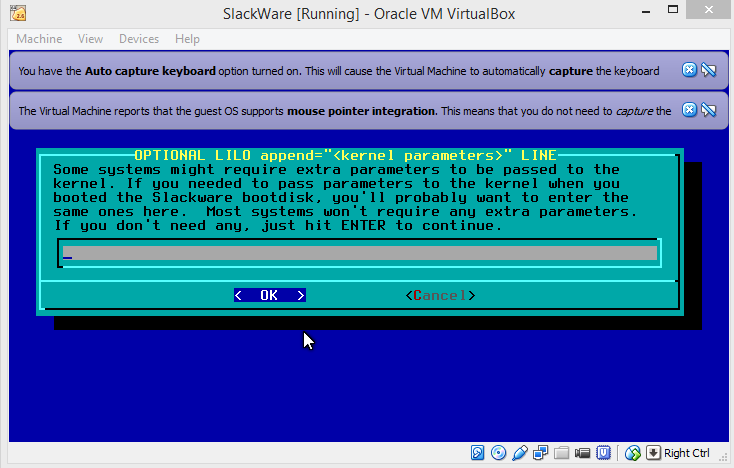Click the mouse integration status icon
This screenshot has width=734, height=468.
click(632, 453)
